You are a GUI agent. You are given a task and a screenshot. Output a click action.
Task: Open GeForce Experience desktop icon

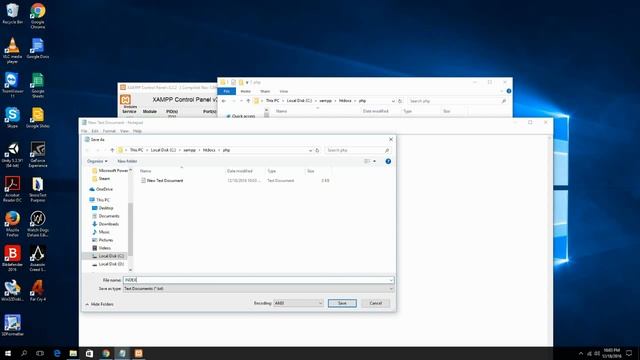click(x=38, y=154)
